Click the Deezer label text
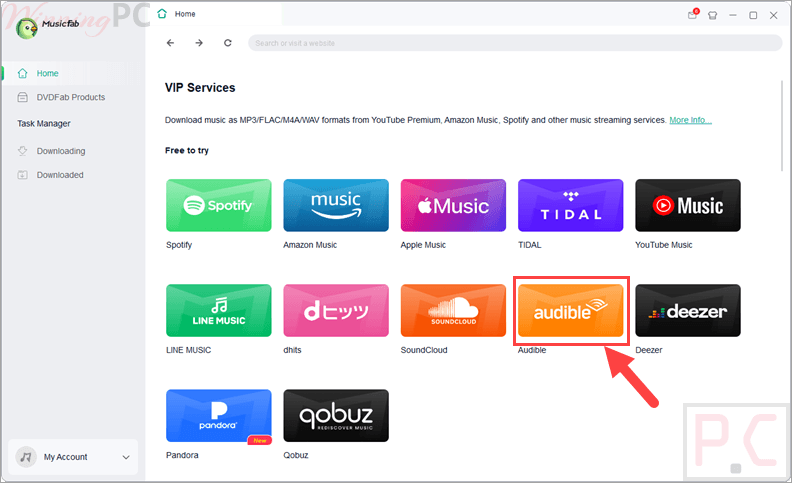Viewport: 792px width, 483px height. [649, 350]
